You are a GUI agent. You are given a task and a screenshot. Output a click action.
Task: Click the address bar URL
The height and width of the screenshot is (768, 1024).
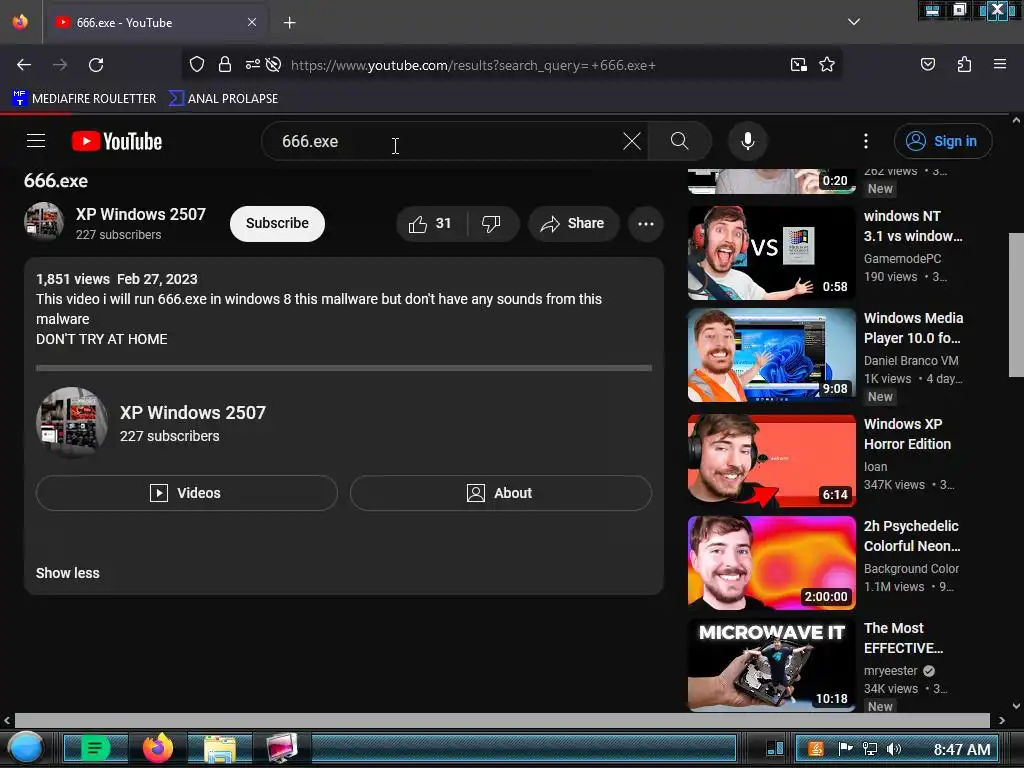point(473,65)
